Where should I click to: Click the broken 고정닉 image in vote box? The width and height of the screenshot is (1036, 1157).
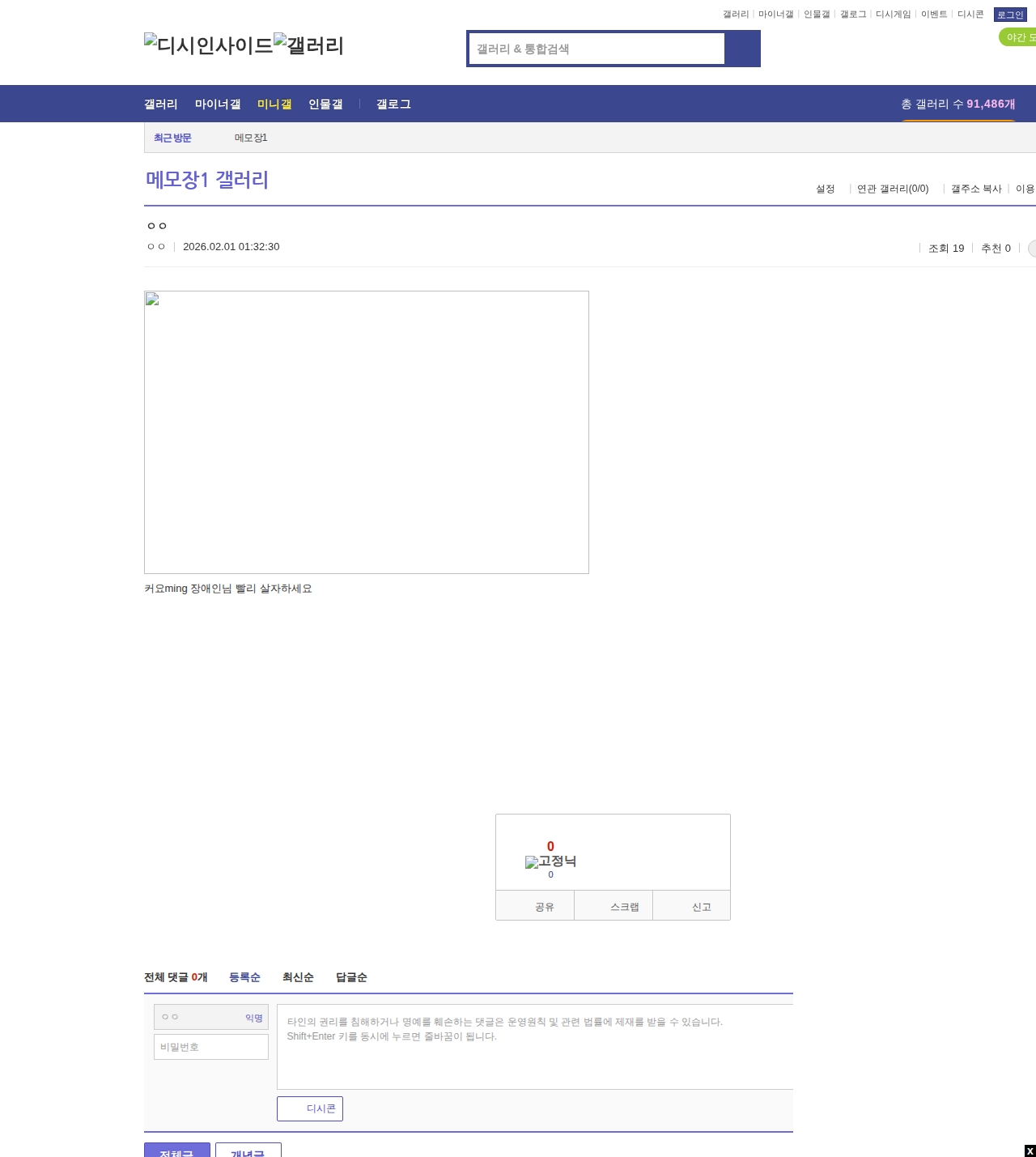coord(550,861)
